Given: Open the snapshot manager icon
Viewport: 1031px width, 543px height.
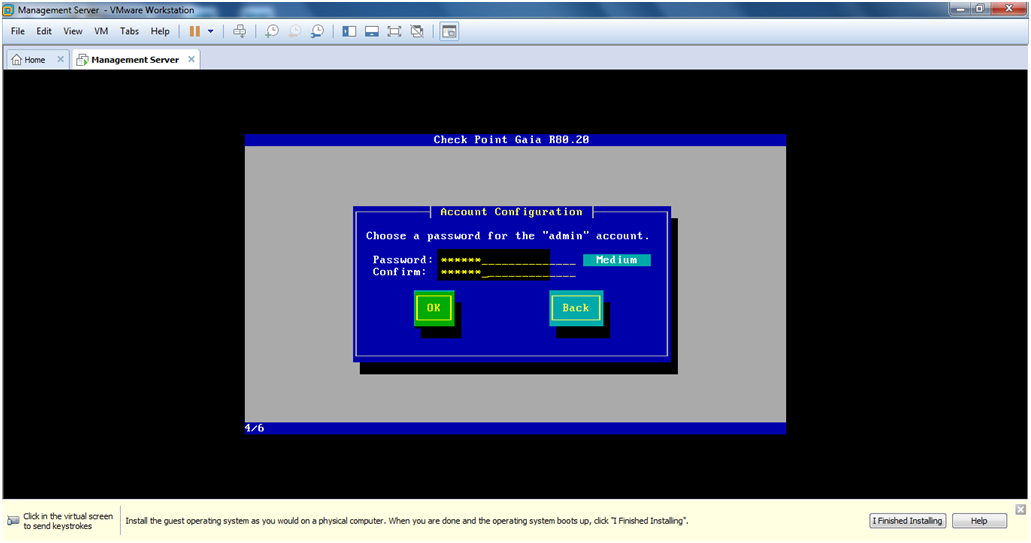Looking at the screenshot, I should coord(318,31).
